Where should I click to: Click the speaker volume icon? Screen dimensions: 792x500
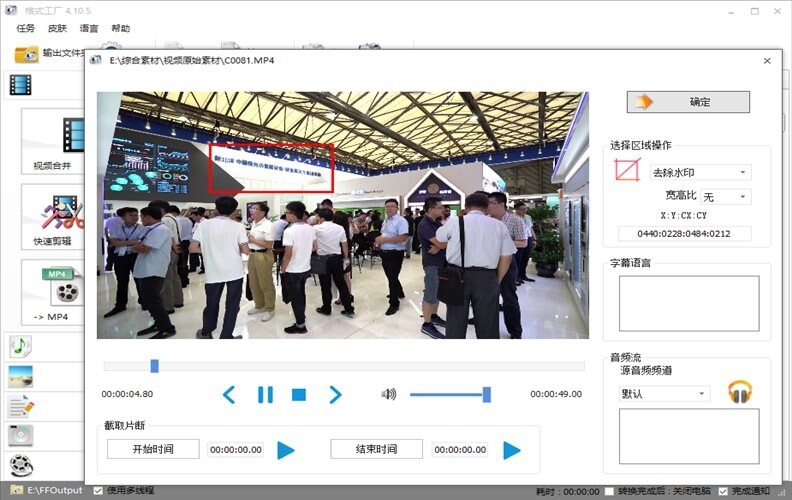(388, 394)
